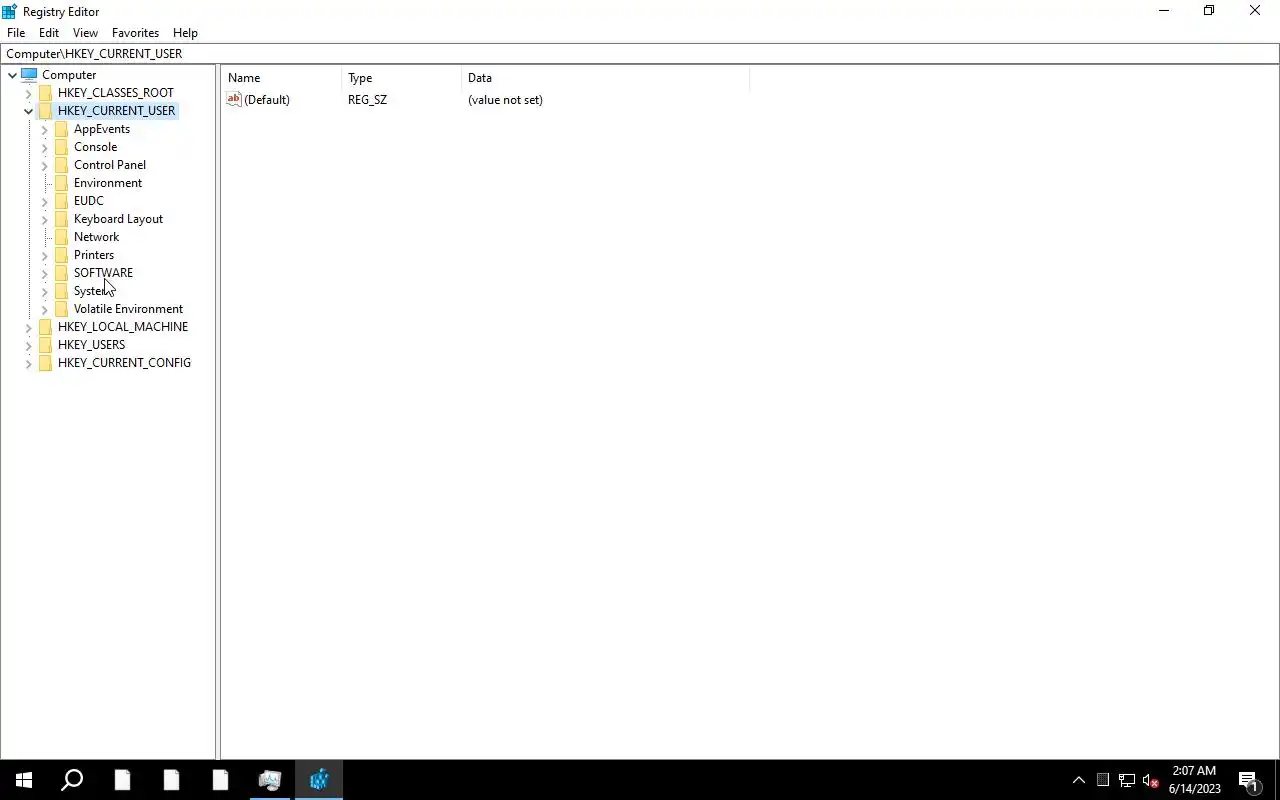Open the Favorites menu
The height and width of the screenshot is (800, 1280).
pyautogui.click(x=135, y=33)
